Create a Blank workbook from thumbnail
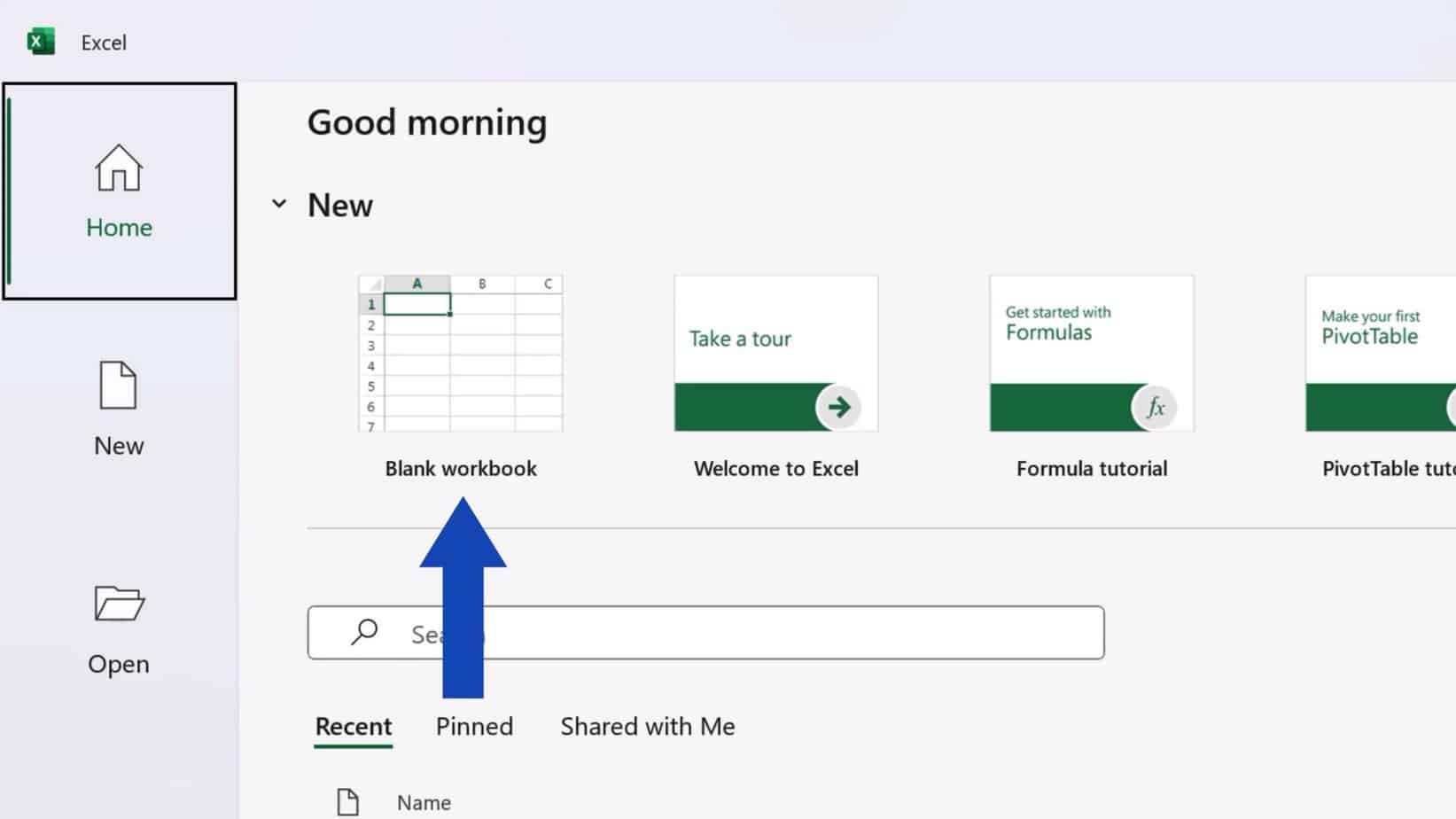 click(461, 354)
